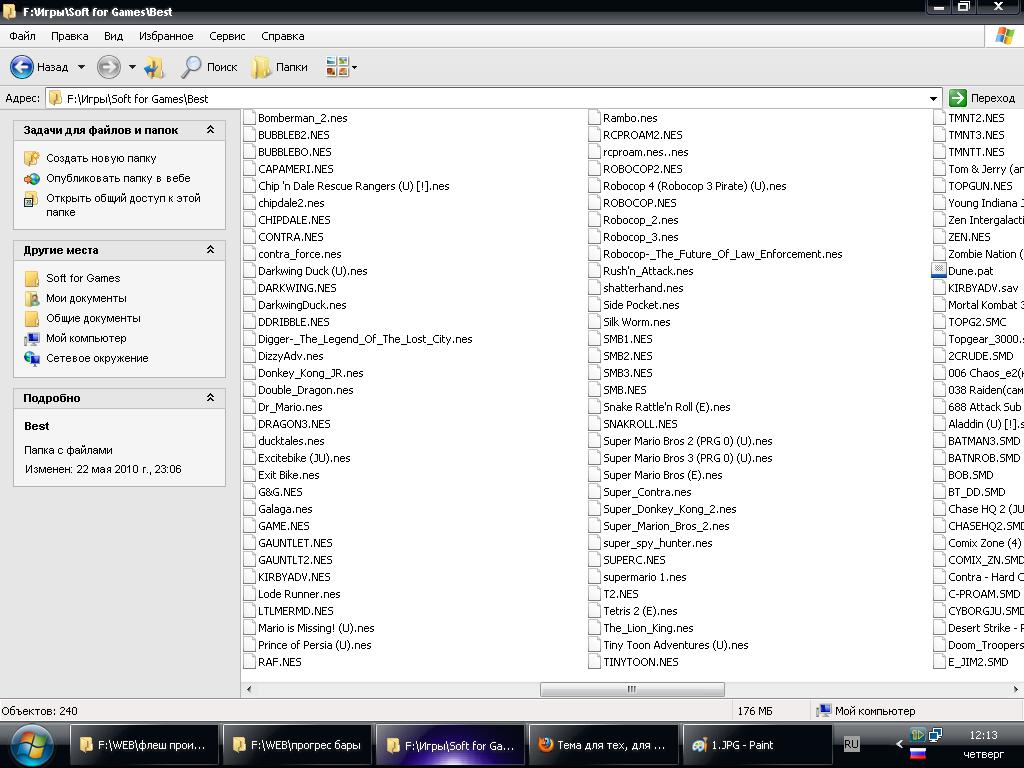Collapse Задачи для файлов и папок panel
Screen dimensions: 1024x768
click(x=210, y=129)
